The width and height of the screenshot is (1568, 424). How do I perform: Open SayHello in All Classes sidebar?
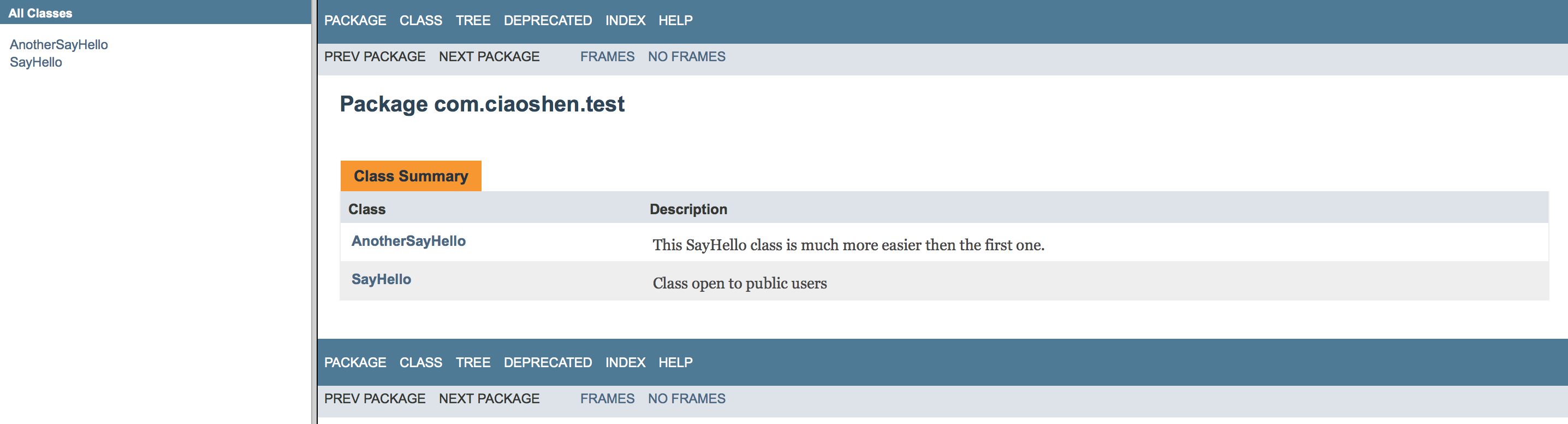coord(36,62)
